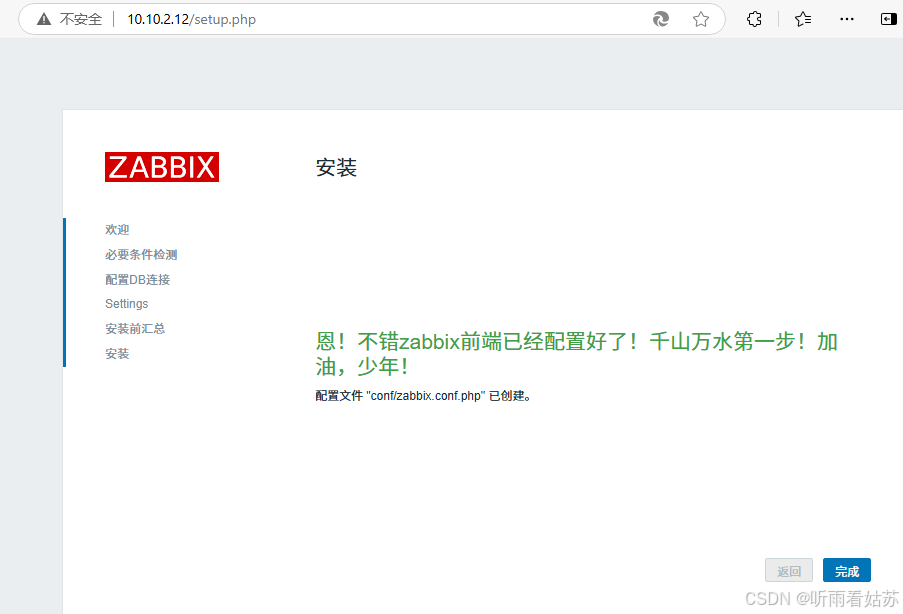Viewport: 903px width, 614px height.
Task: Open the favorites list icon
Action: pos(803,19)
